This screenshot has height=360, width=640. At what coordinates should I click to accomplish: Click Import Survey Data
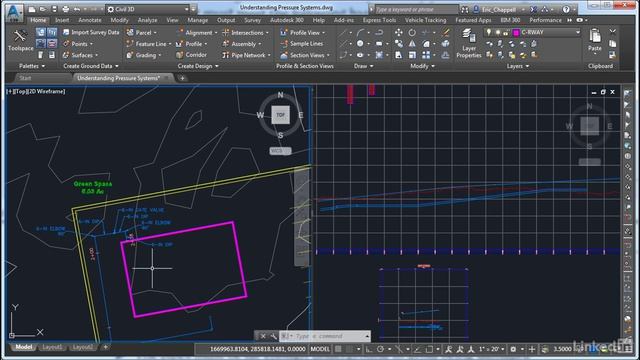(x=91, y=32)
